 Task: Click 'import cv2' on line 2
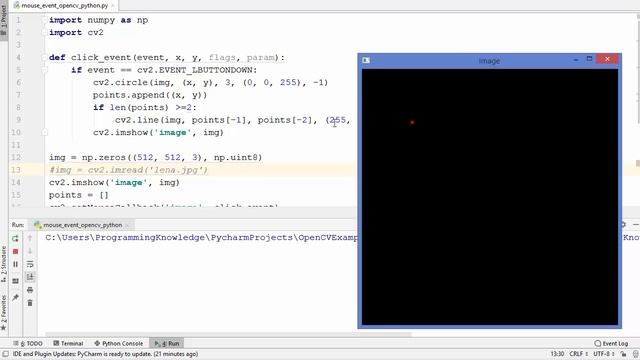[76, 32]
